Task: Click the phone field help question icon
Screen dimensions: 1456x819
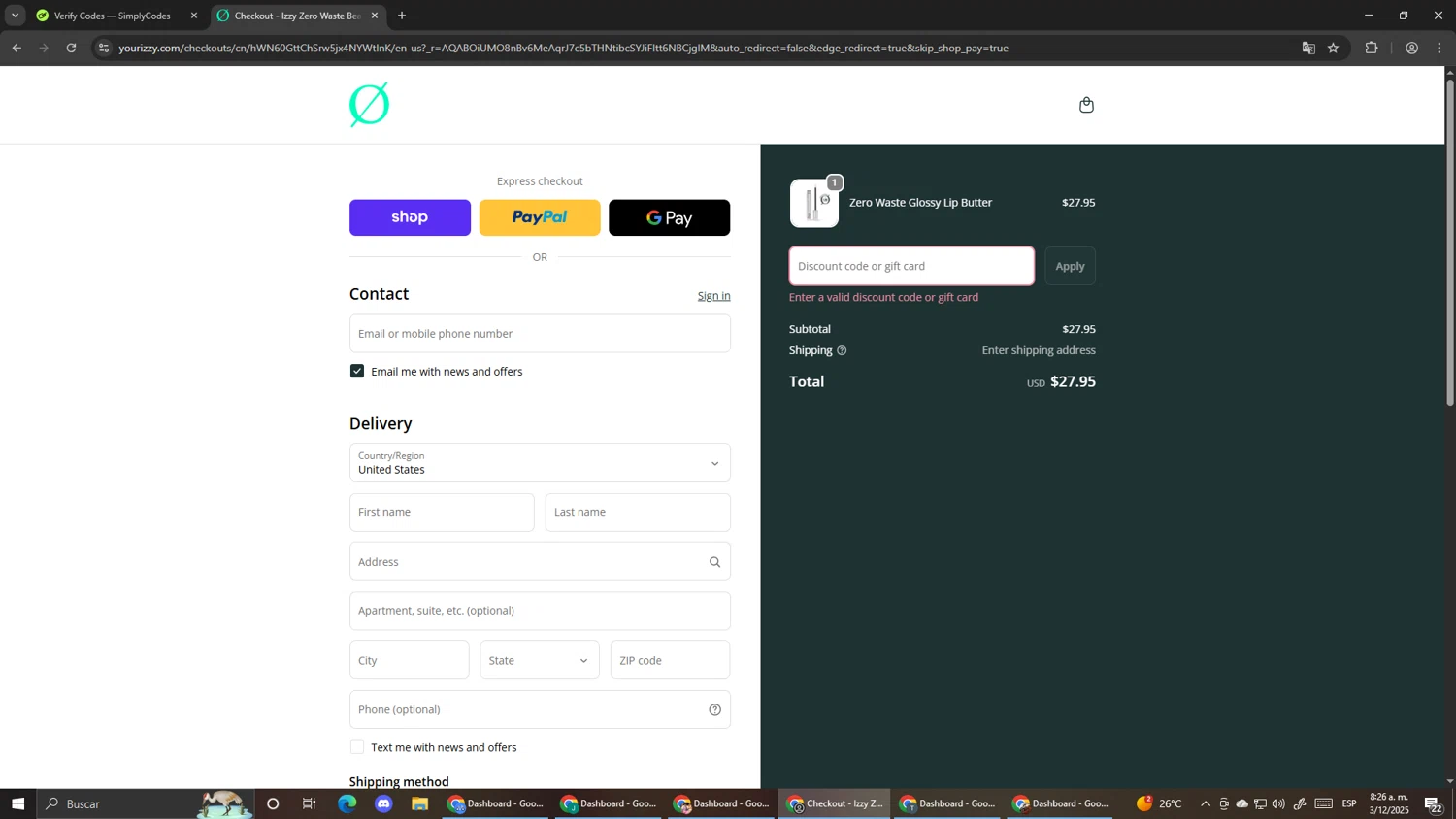Action: 714,709
